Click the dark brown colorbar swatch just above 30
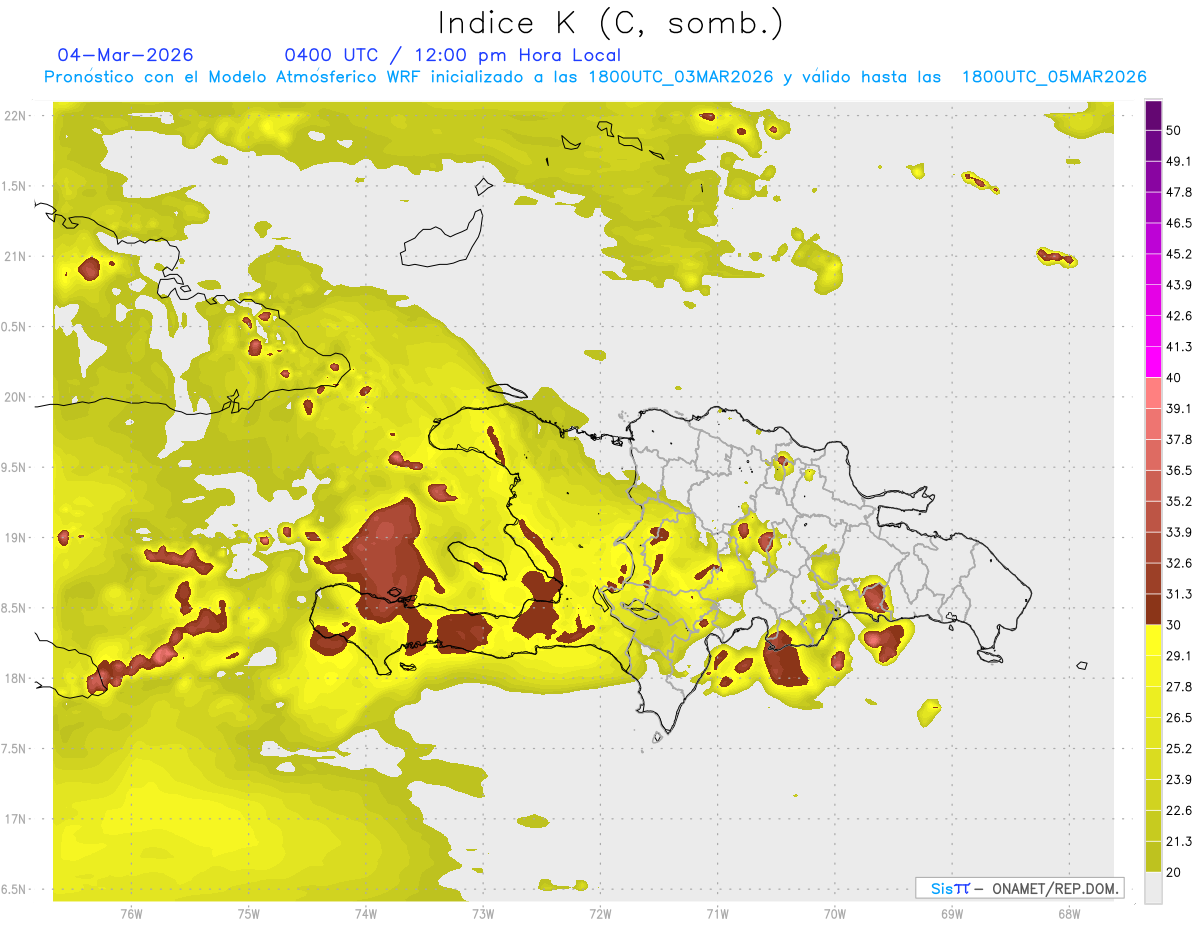Image resolution: width=1200 pixels, height=927 pixels. [1154, 609]
